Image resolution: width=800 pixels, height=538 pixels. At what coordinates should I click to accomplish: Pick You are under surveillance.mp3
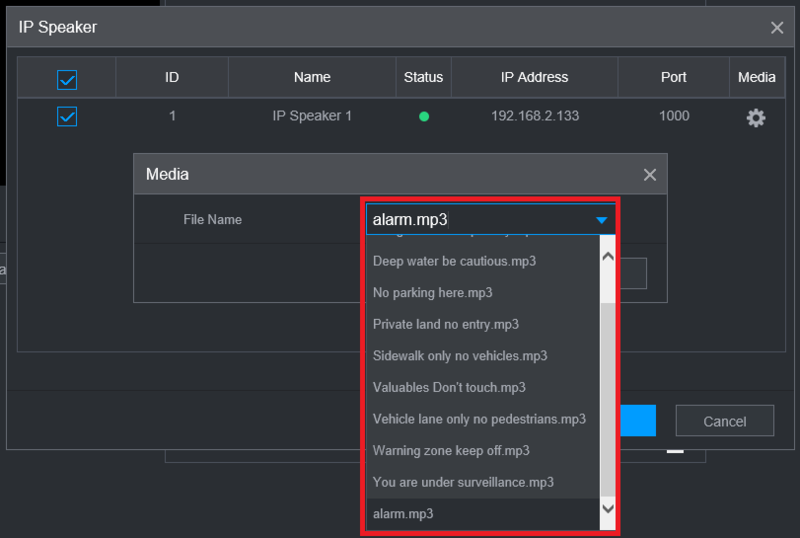(463, 482)
